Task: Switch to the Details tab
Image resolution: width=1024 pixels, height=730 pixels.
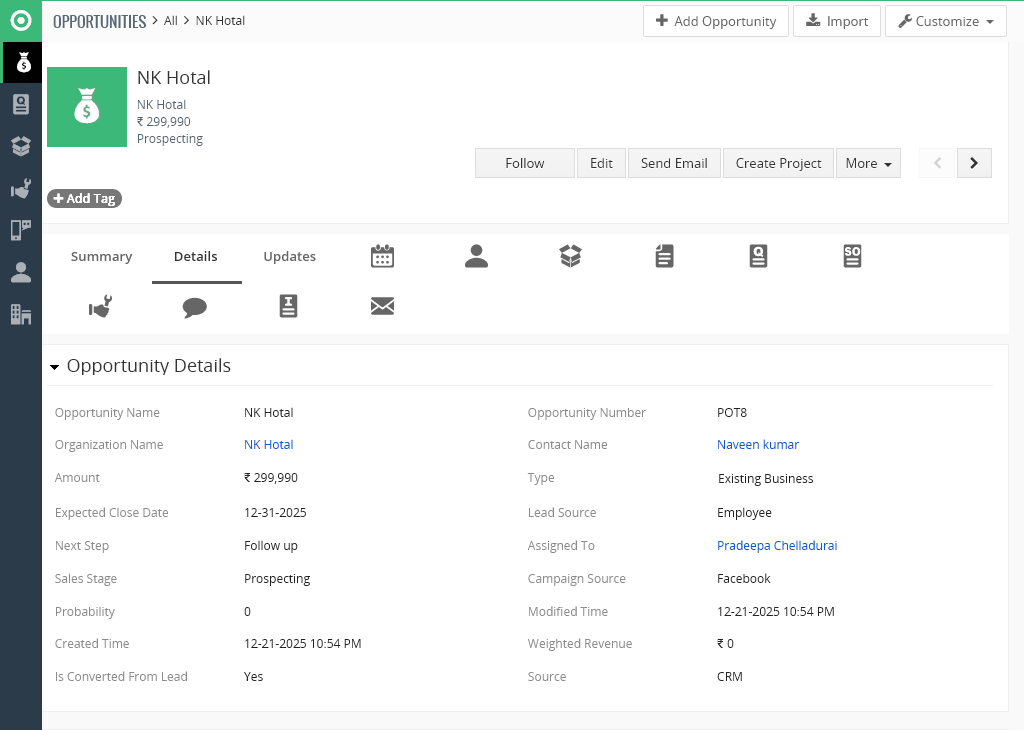Action: pos(196,257)
